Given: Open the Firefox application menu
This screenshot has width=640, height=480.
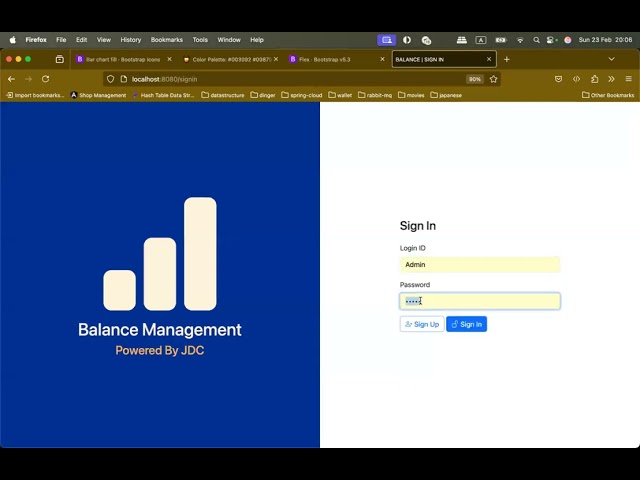Looking at the screenshot, I should coord(36,40).
